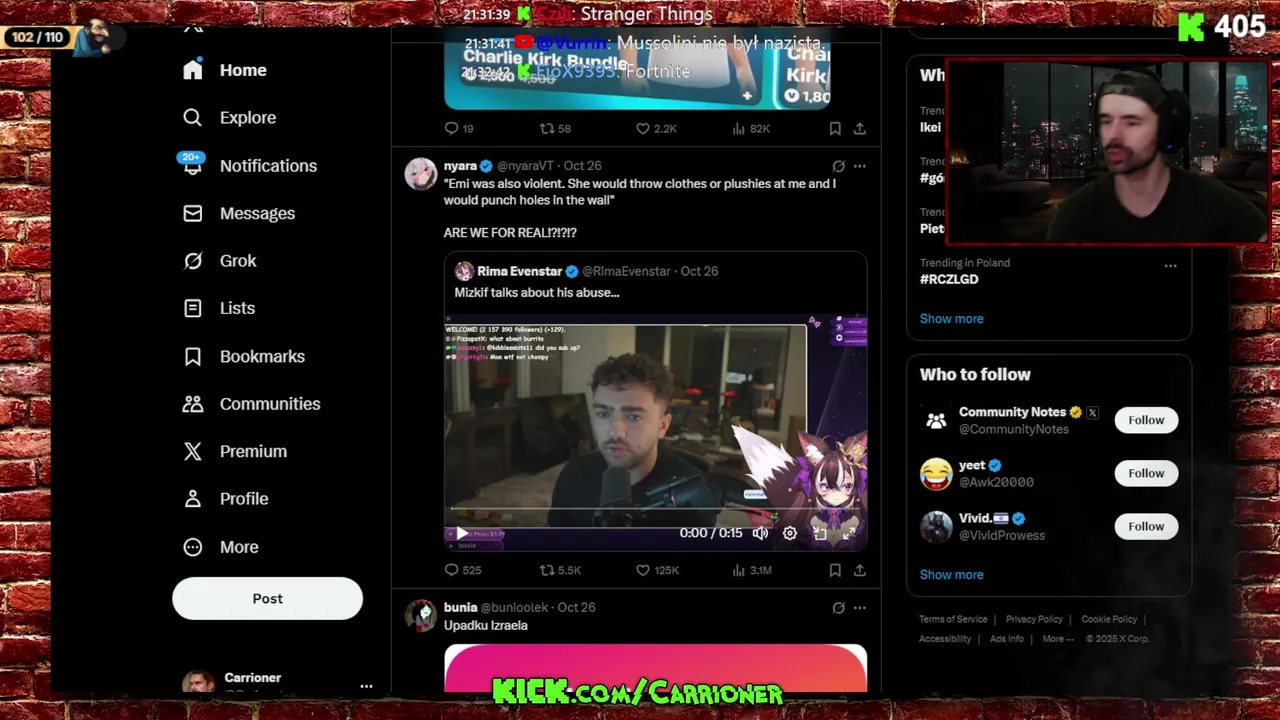Image resolution: width=1280 pixels, height=720 pixels.
Task: Repost the post with 58 reposts
Action: tap(555, 128)
